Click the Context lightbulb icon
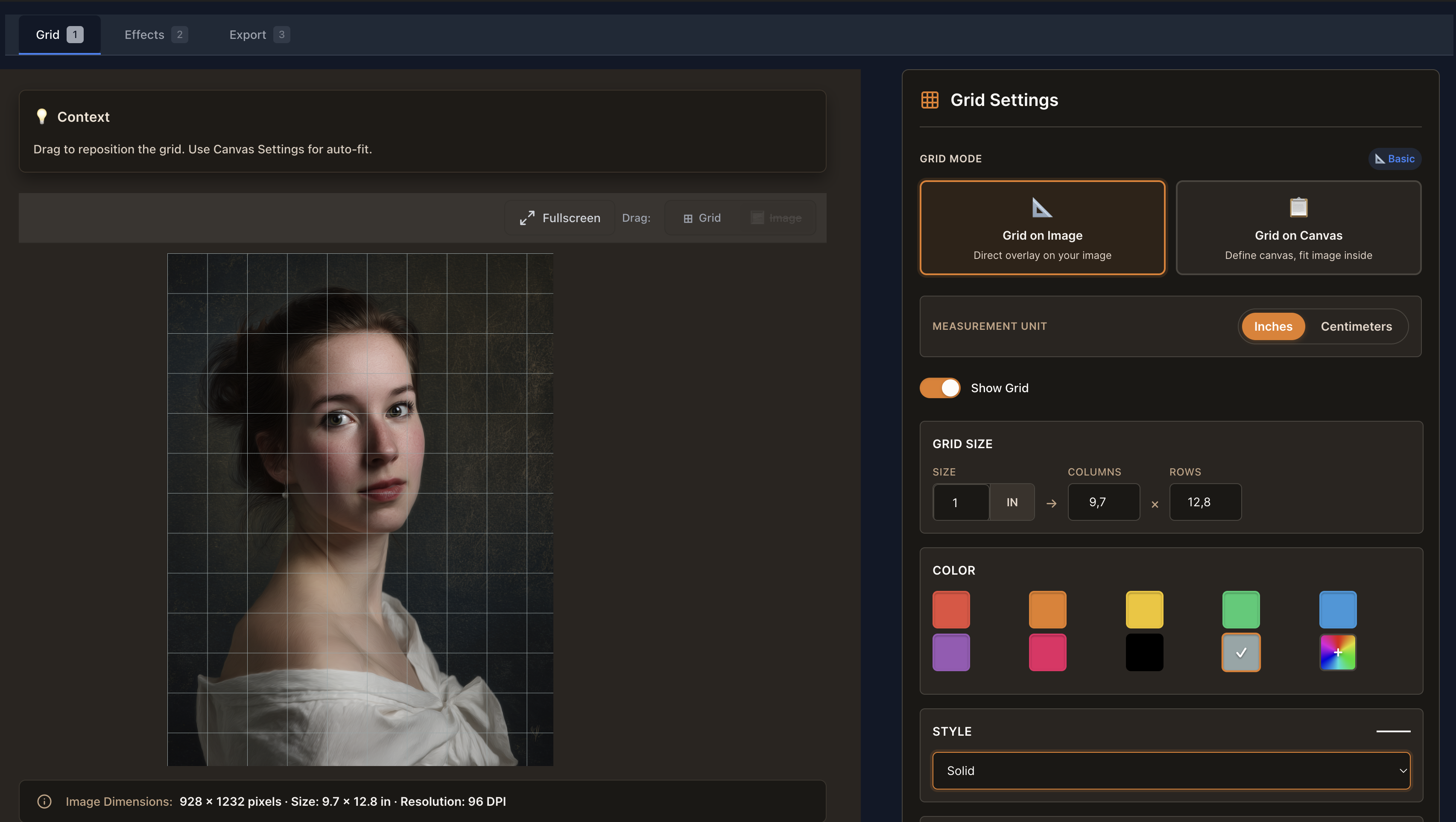1456x822 pixels. [42, 117]
